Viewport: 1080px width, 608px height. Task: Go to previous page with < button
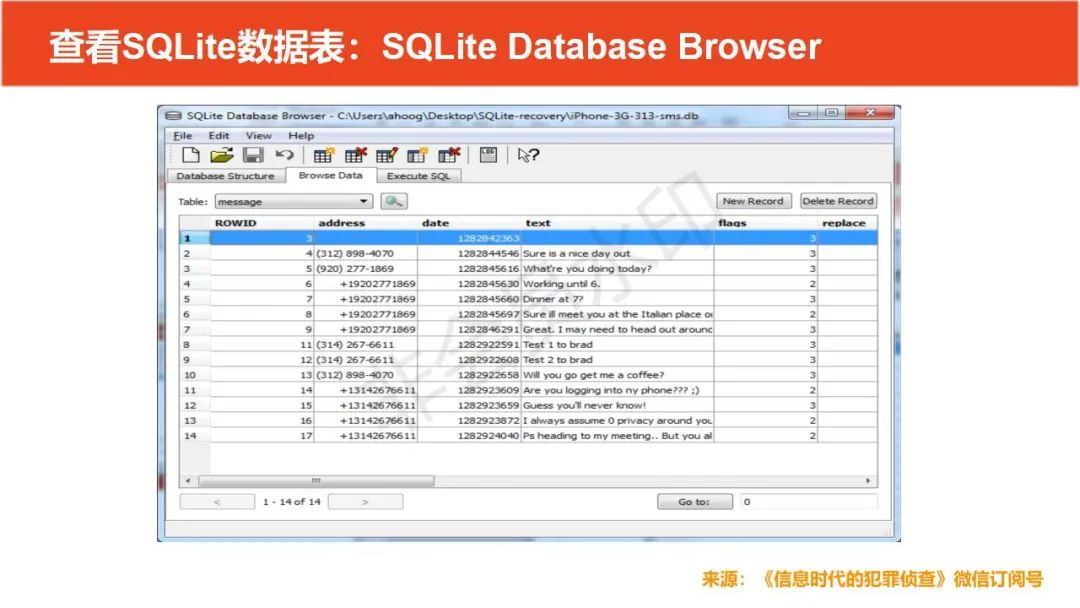[217, 502]
